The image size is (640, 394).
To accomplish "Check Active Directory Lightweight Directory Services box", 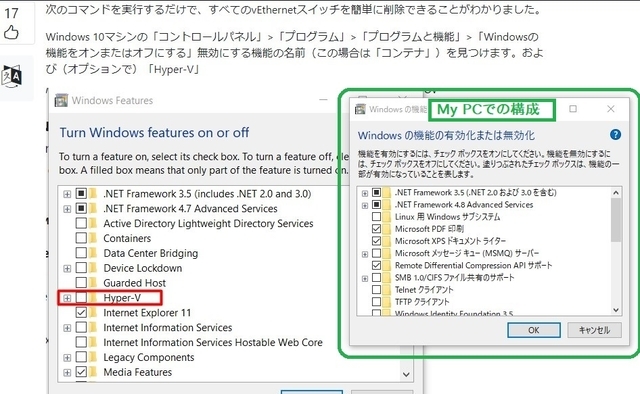I will [81, 223].
